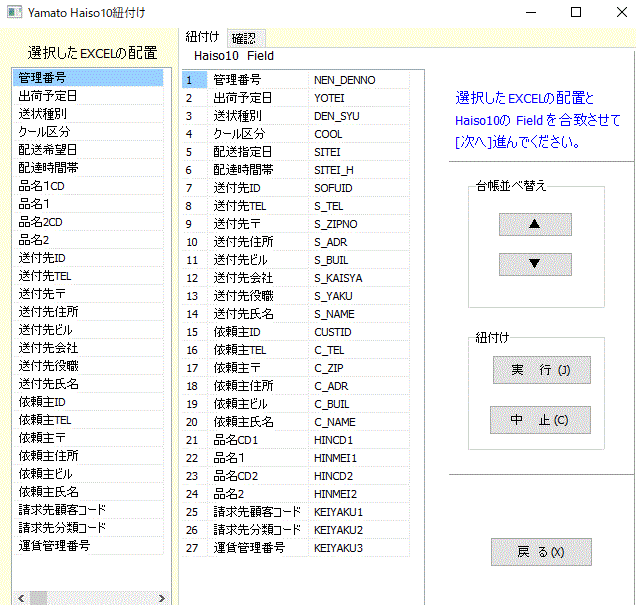636x605 pixels.
Task: Click the down arrow reorder button
Action: coord(535,265)
